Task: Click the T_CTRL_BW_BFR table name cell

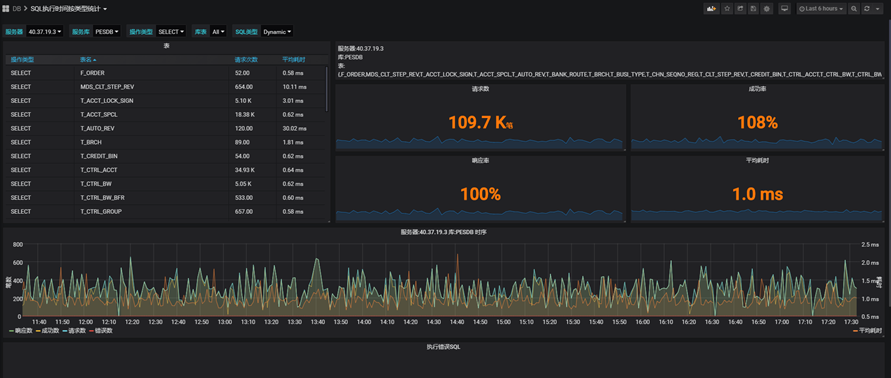Action: tap(102, 197)
